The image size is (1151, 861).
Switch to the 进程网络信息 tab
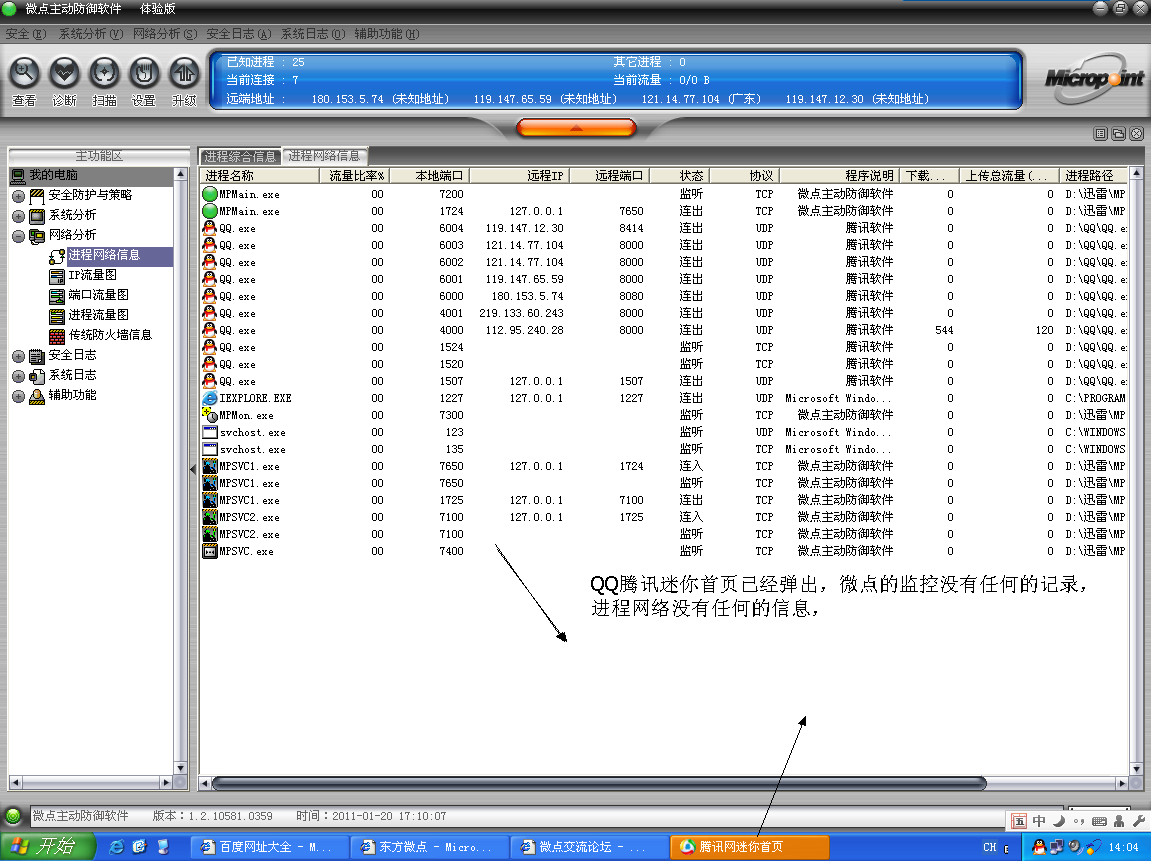pos(324,156)
